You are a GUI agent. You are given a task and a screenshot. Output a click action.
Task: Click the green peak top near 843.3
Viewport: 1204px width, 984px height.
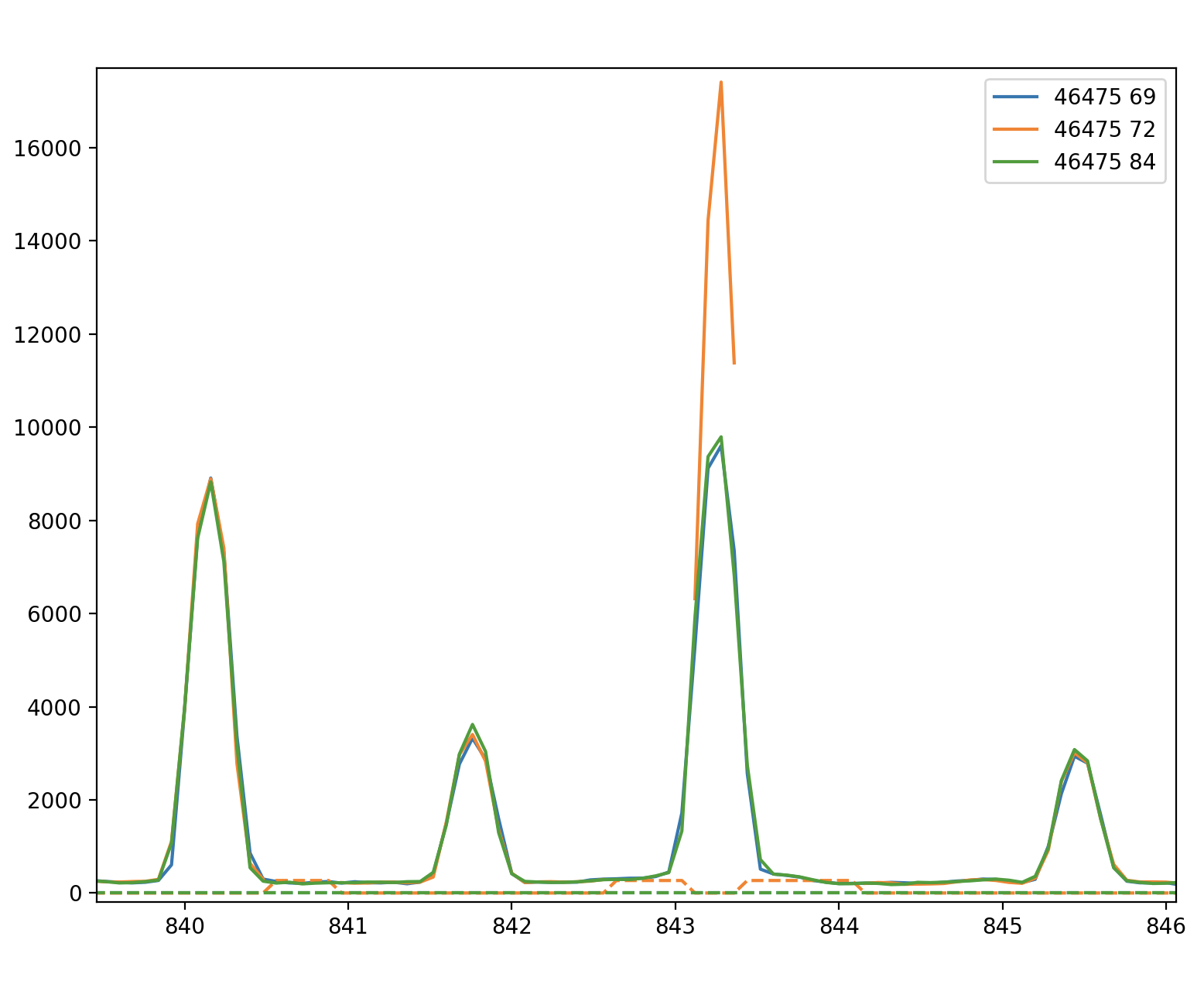720,437
